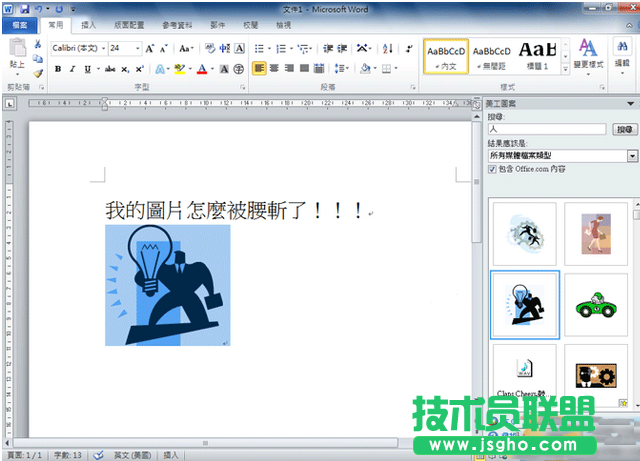Toggle Bold formatting

tap(58, 69)
